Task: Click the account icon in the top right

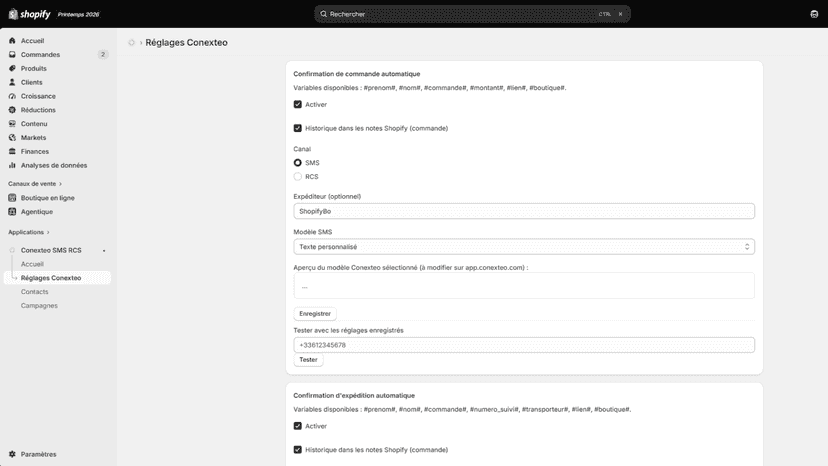Action: [x=814, y=14]
